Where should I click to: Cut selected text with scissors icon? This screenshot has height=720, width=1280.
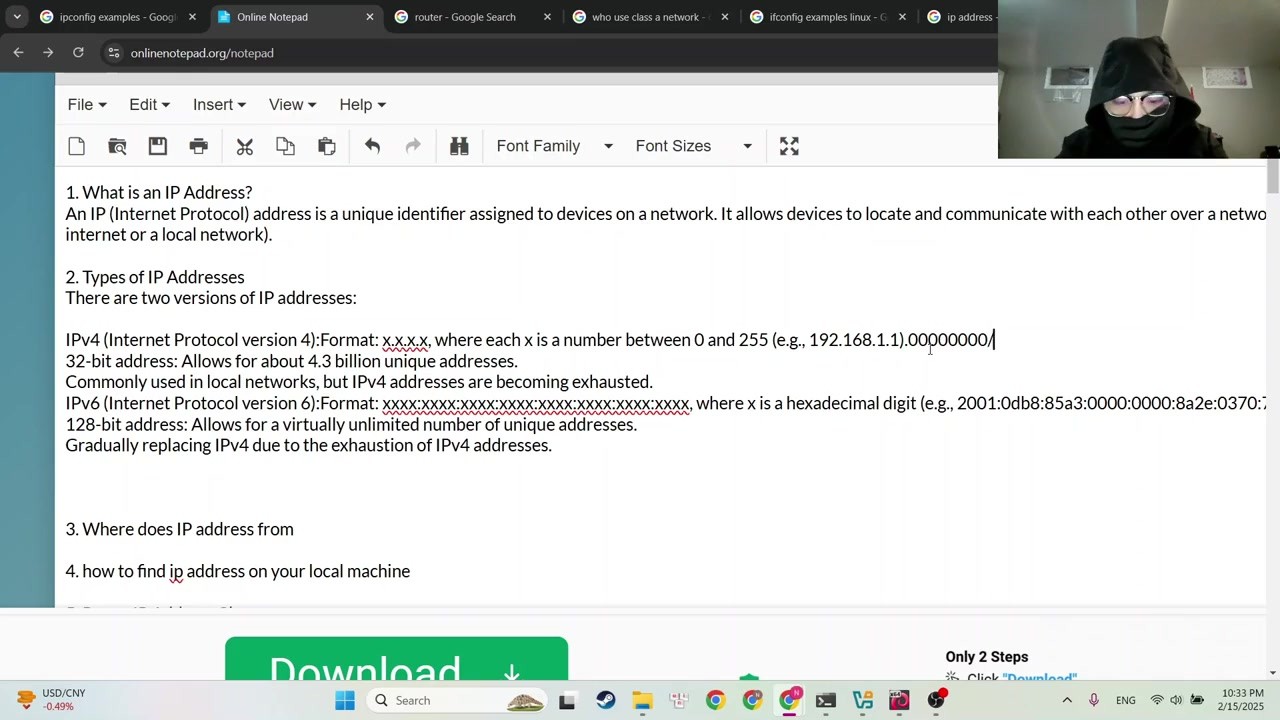(244, 146)
